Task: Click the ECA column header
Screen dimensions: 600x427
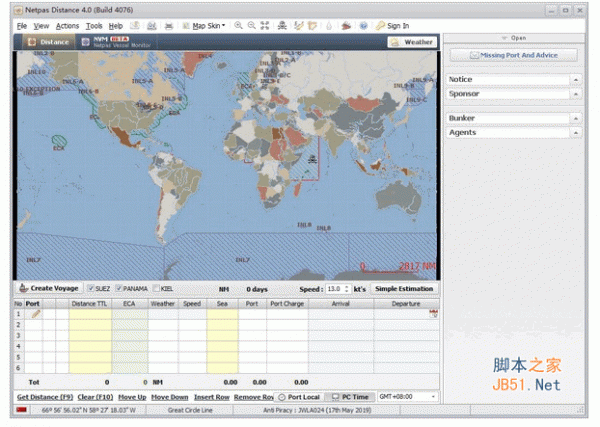Action: (x=129, y=303)
